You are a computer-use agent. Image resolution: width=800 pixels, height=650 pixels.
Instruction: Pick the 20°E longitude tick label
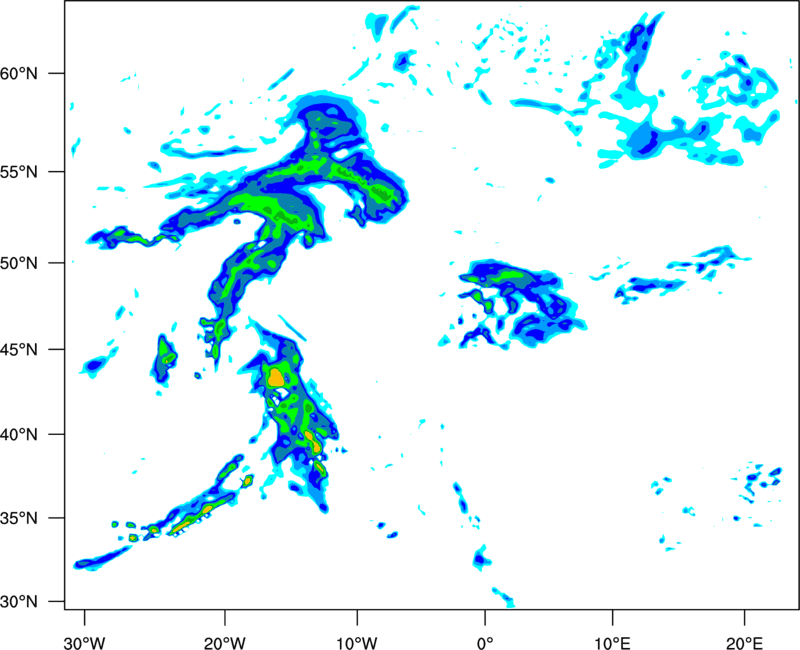[x=744, y=643]
